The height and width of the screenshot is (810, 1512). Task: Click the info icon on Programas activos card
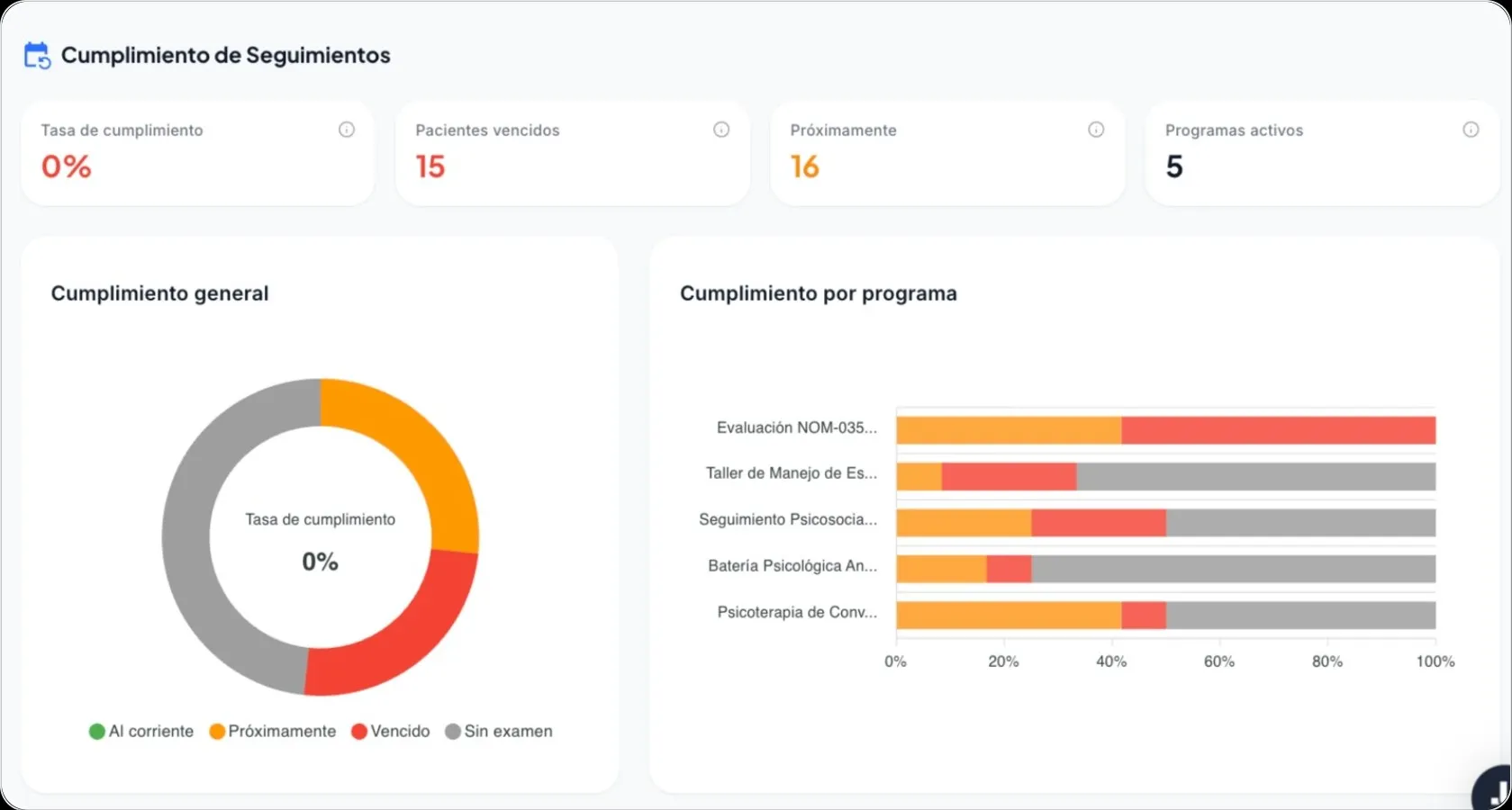coord(1471,130)
